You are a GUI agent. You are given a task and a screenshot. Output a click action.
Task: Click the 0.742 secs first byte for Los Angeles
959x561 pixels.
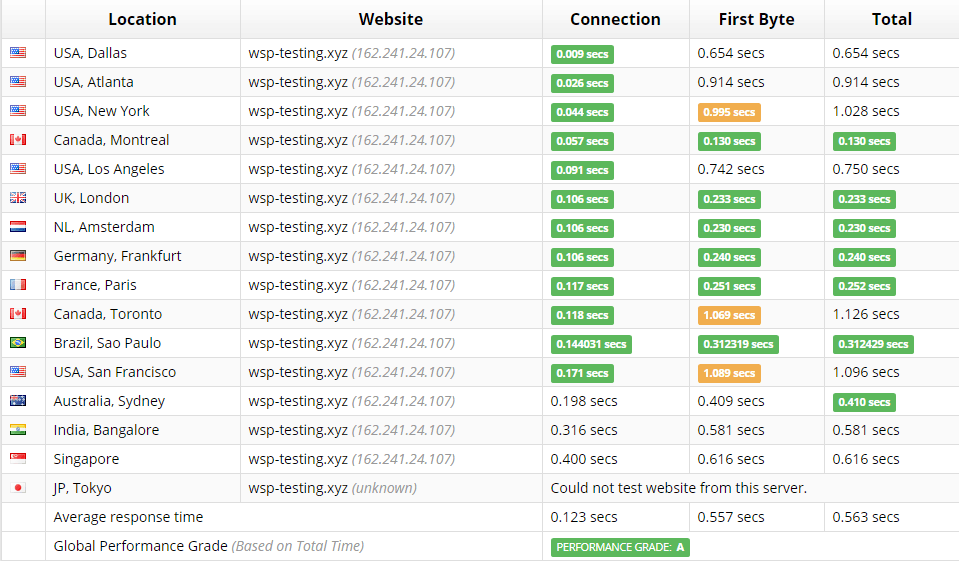pos(731,169)
